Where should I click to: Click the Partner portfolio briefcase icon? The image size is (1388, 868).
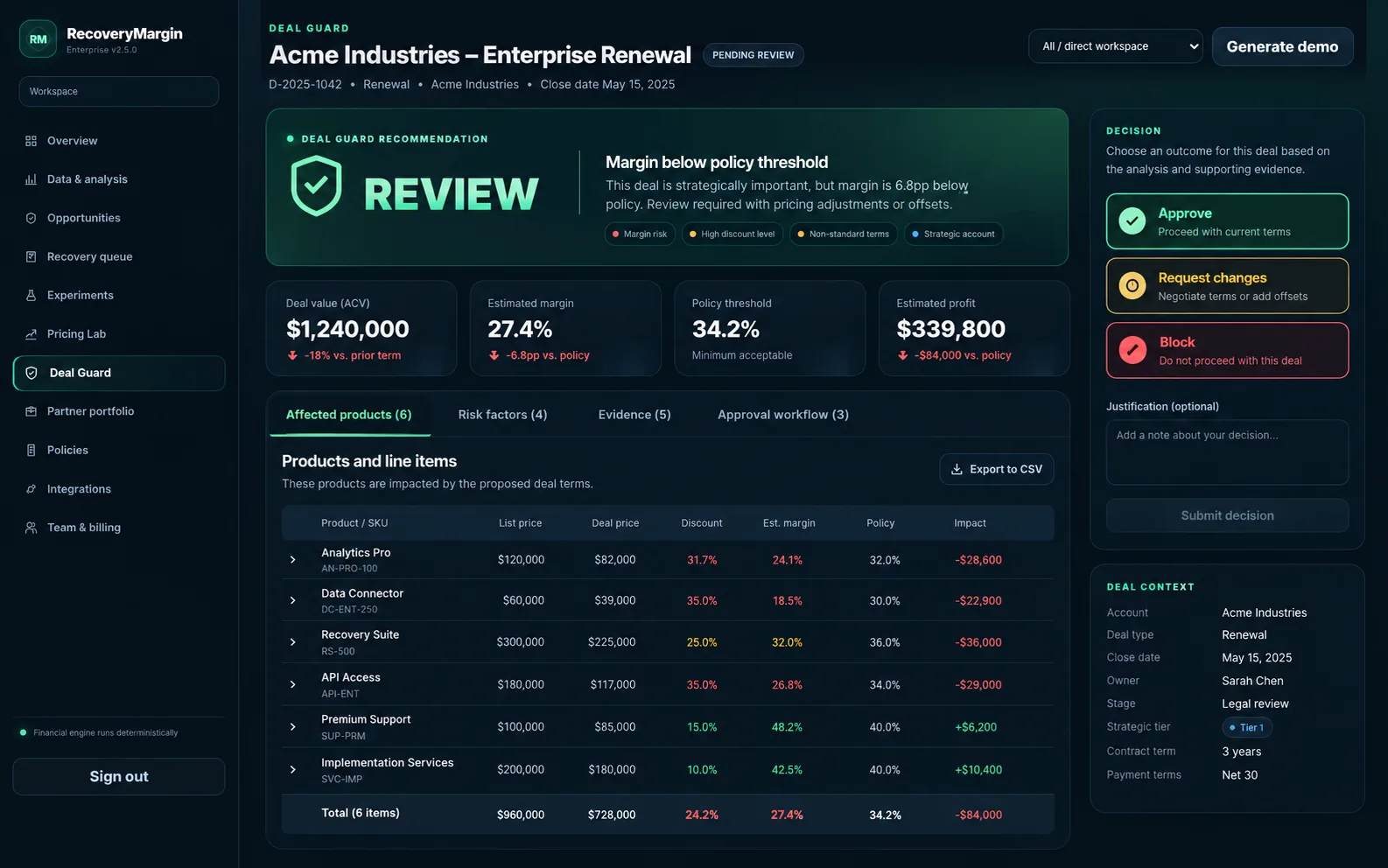coord(32,411)
